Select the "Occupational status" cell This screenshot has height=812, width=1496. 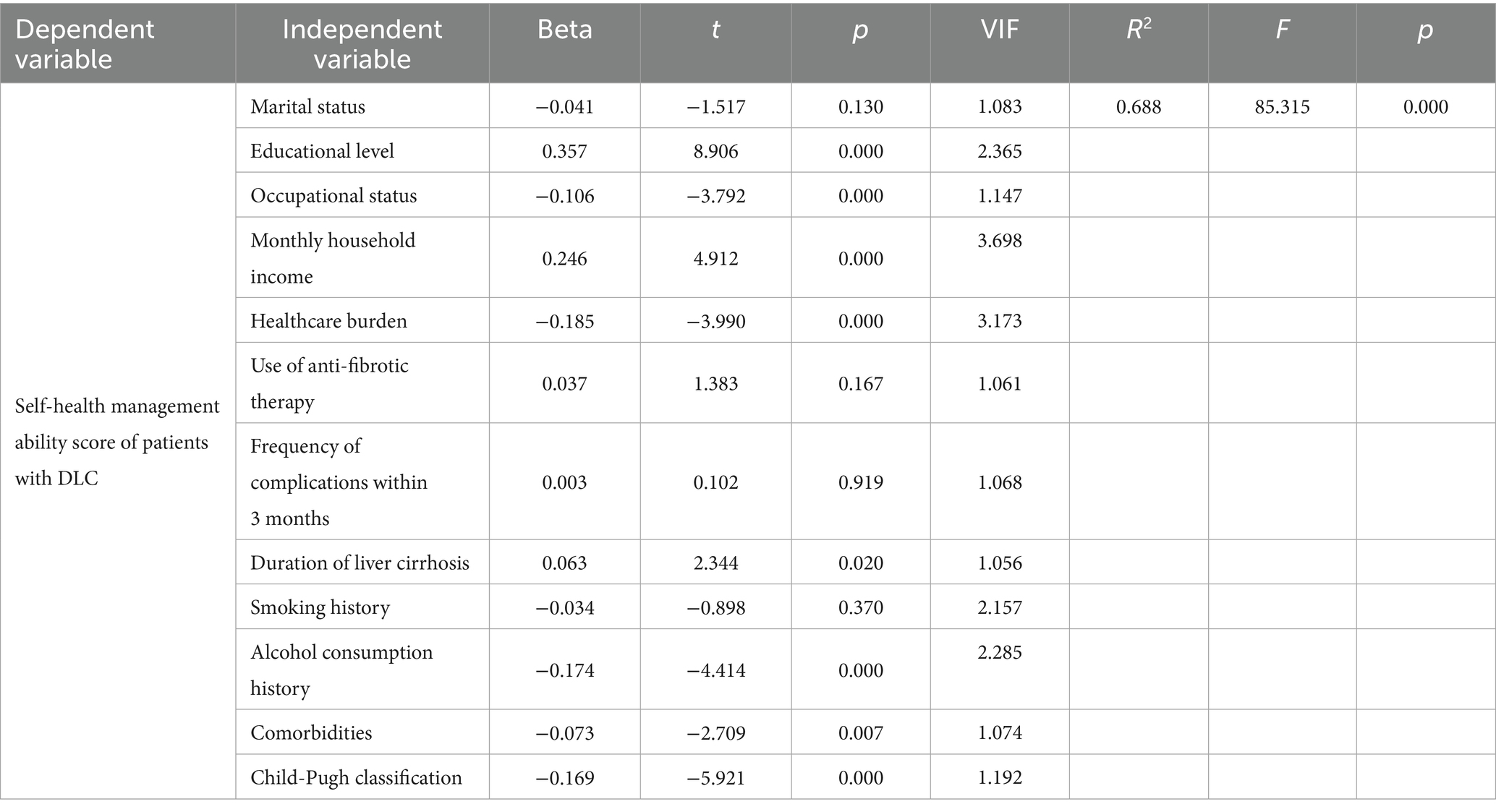[x=333, y=196]
